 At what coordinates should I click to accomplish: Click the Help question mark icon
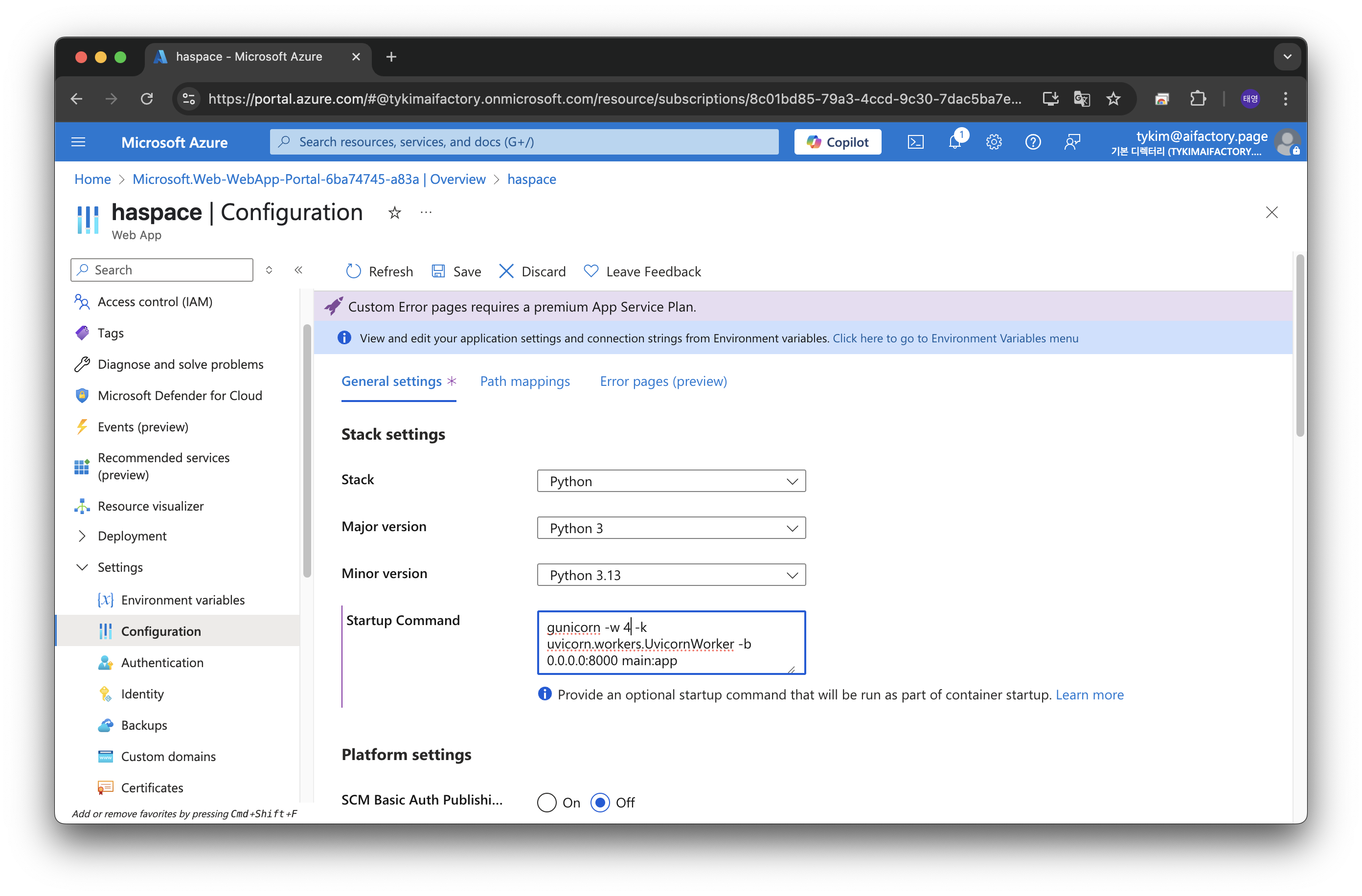pyautogui.click(x=1032, y=142)
